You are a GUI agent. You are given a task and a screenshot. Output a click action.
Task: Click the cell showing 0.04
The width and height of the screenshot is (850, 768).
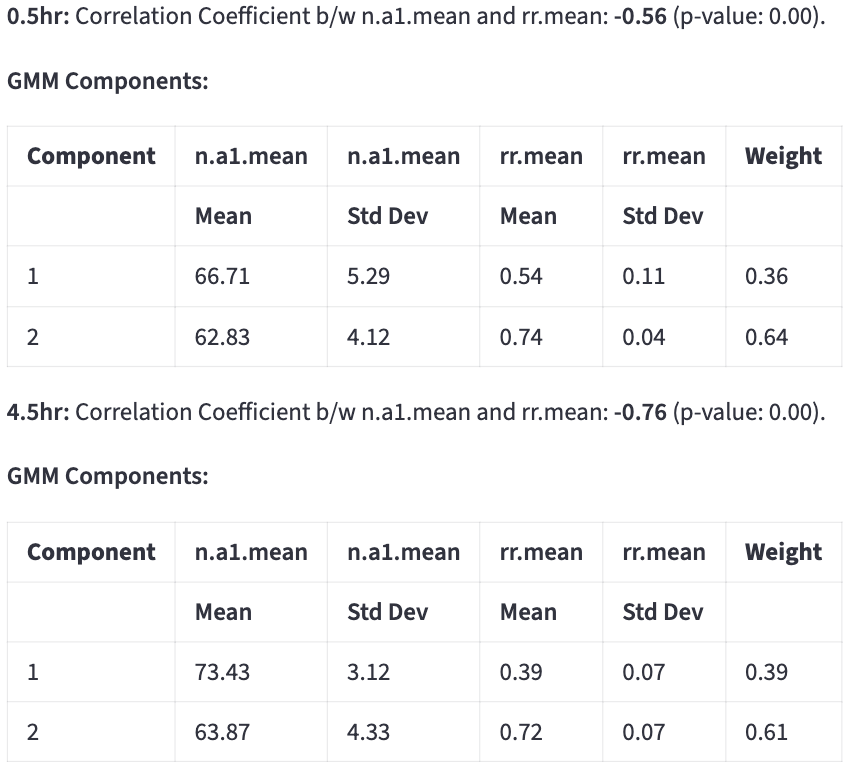click(x=643, y=337)
